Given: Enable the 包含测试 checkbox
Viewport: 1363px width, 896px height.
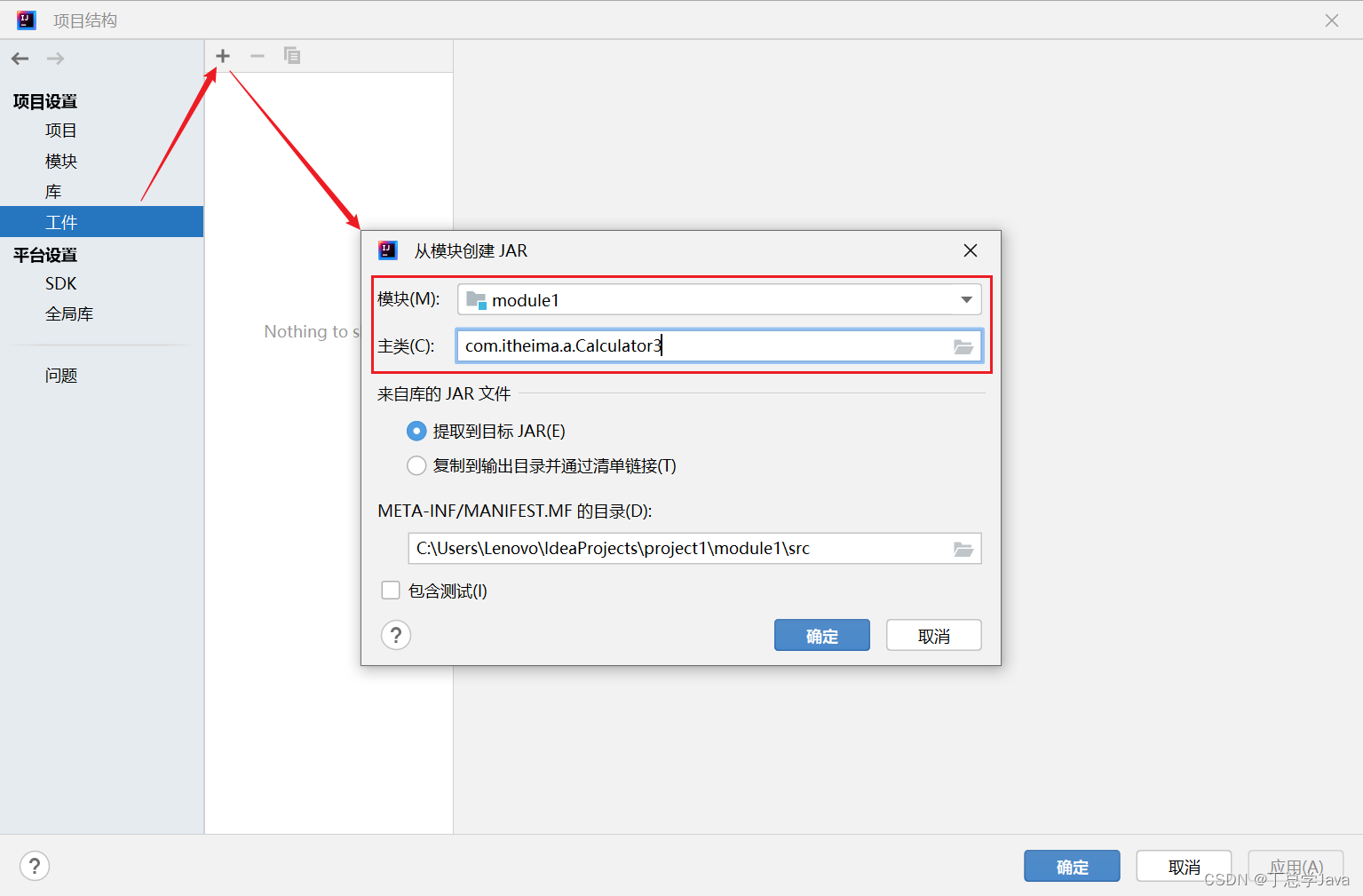Looking at the screenshot, I should (391, 591).
